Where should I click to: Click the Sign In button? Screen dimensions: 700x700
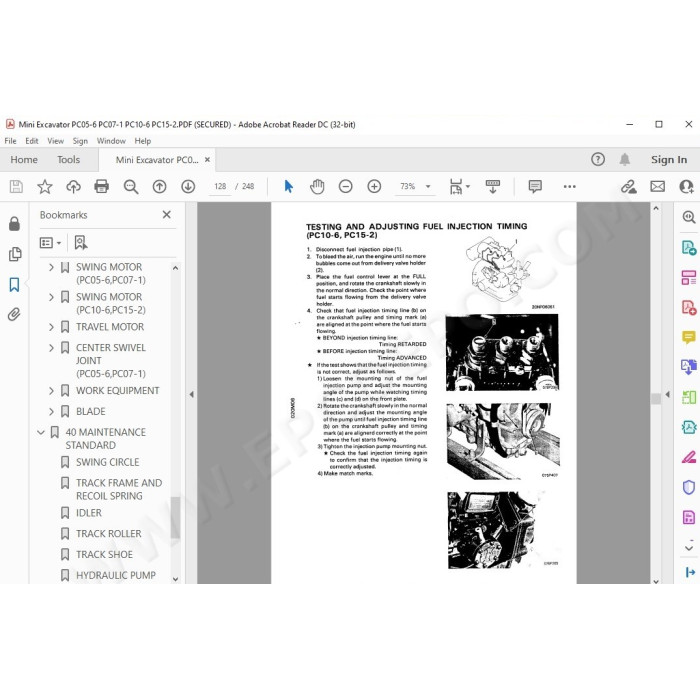[669, 159]
